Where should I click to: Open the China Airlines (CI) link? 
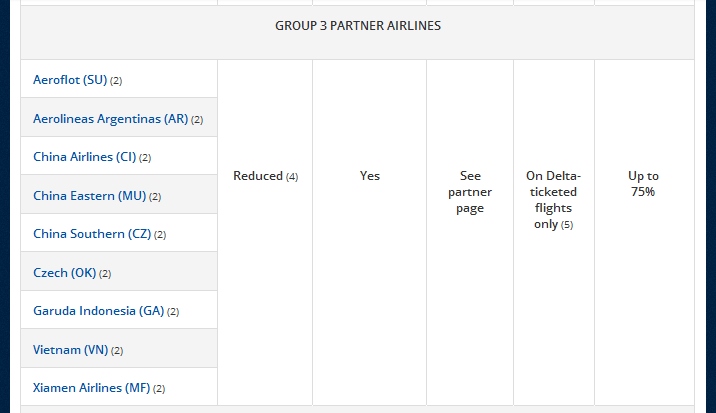(84, 157)
